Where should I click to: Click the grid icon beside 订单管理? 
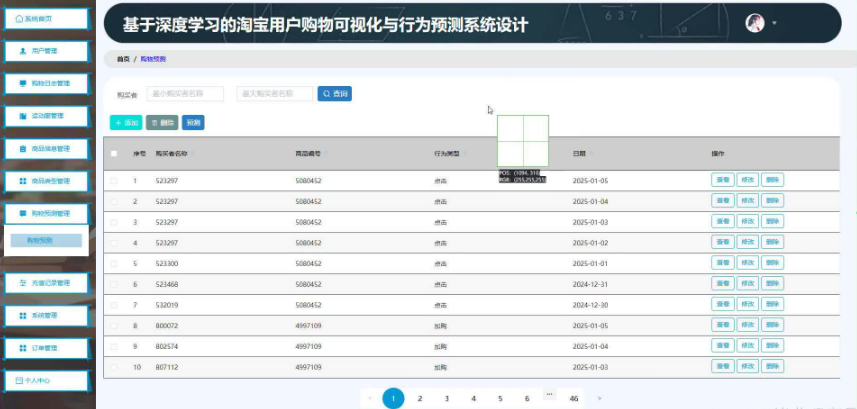[23, 348]
